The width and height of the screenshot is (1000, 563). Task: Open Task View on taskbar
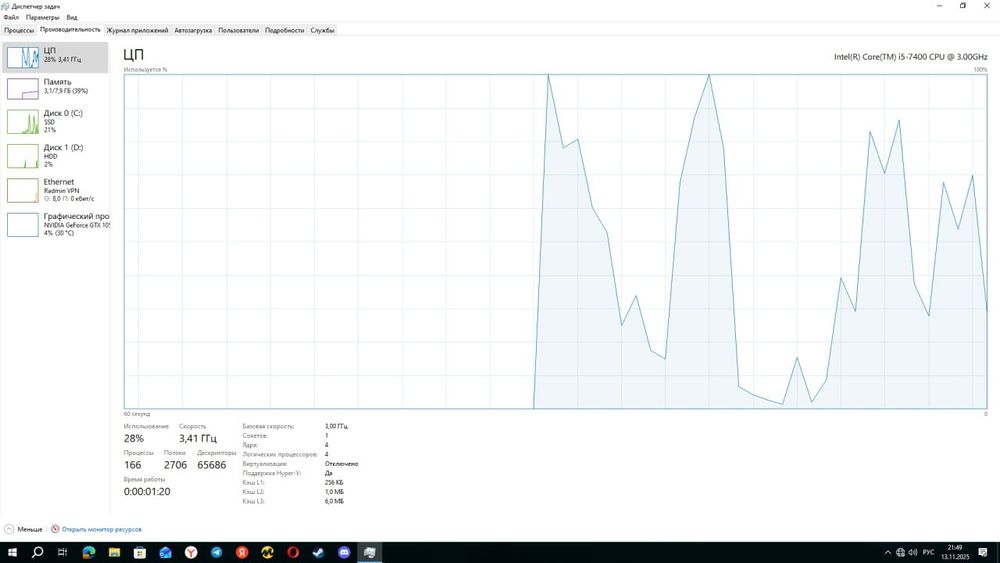point(62,553)
